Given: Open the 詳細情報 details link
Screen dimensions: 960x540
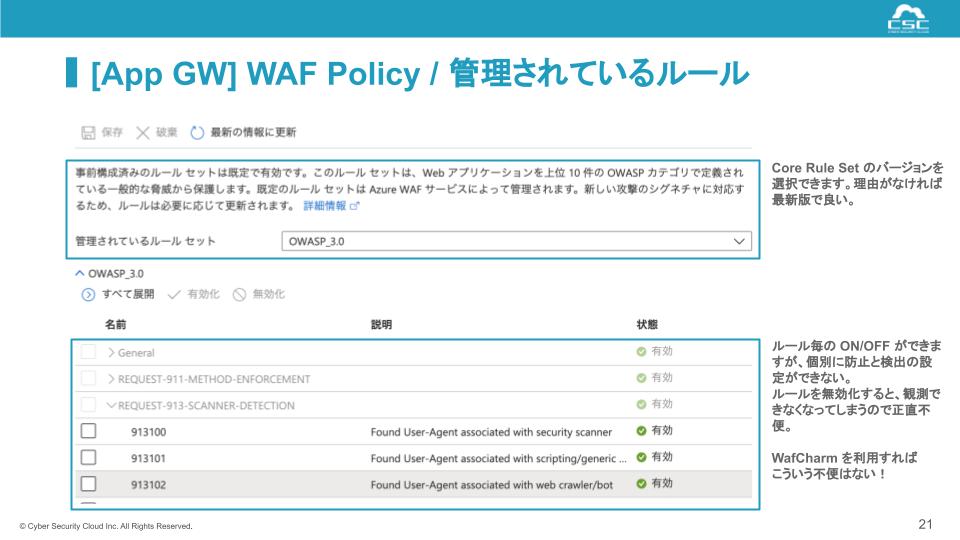Looking at the screenshot, I should [325, 206].
